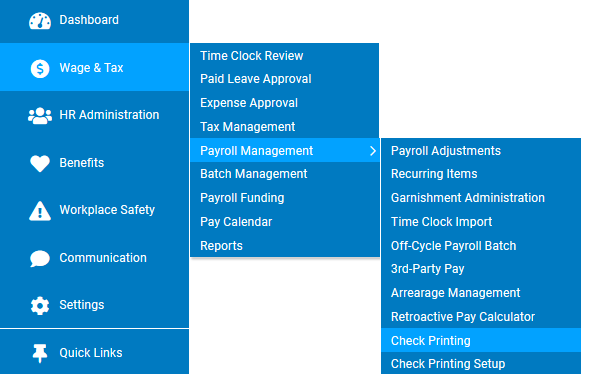The width and height of the screenshot is (592, 374).
Task: Expand Payroll Management submenu chevron arrow
Action: pos(373,151)
